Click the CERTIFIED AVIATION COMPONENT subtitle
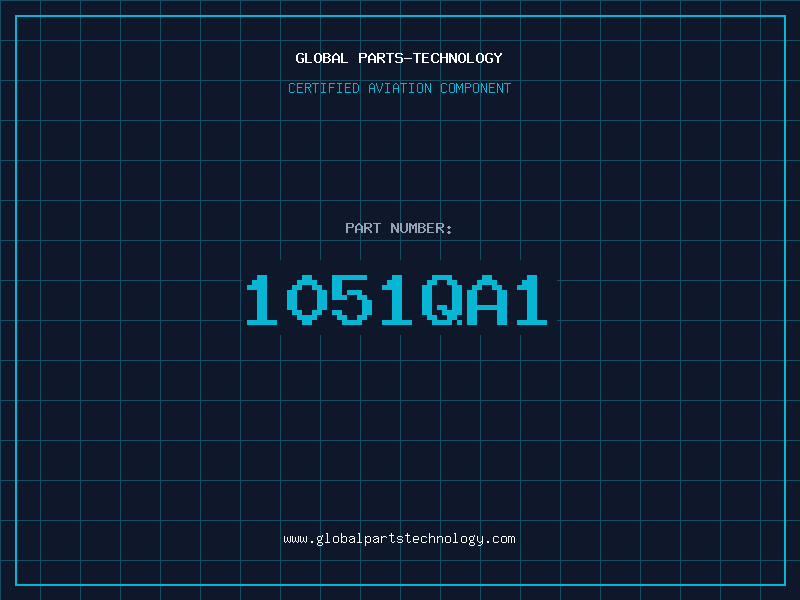Image resolution: width=800 pixels, height=600 pixels. (x=399, y=88)
